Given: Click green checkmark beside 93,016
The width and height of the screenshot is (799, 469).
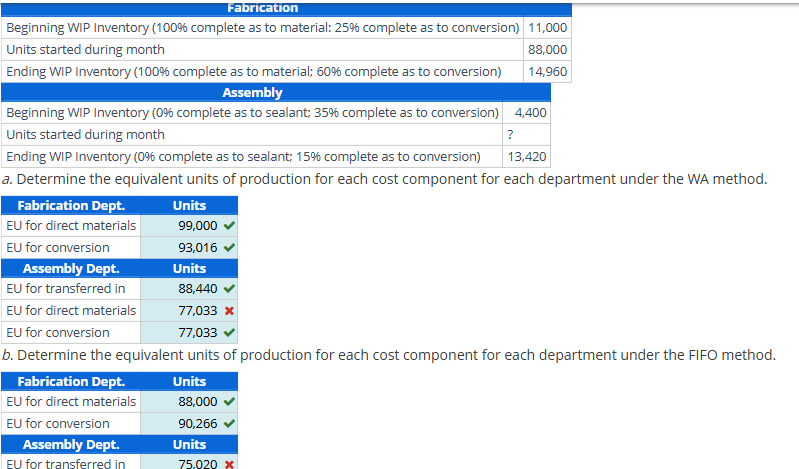Looking at the screenshot, I should (229, 247).
